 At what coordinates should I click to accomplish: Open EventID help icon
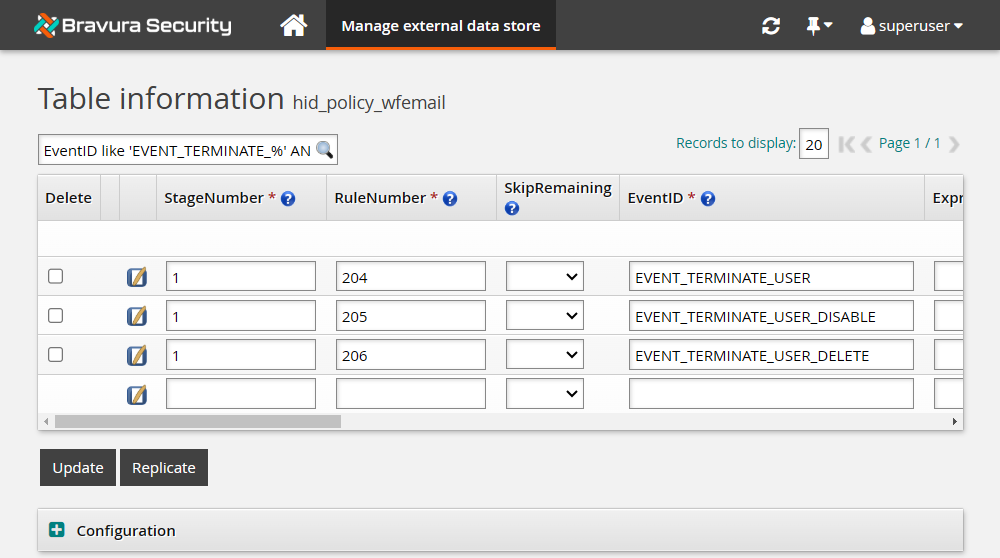tap(707, 199)
